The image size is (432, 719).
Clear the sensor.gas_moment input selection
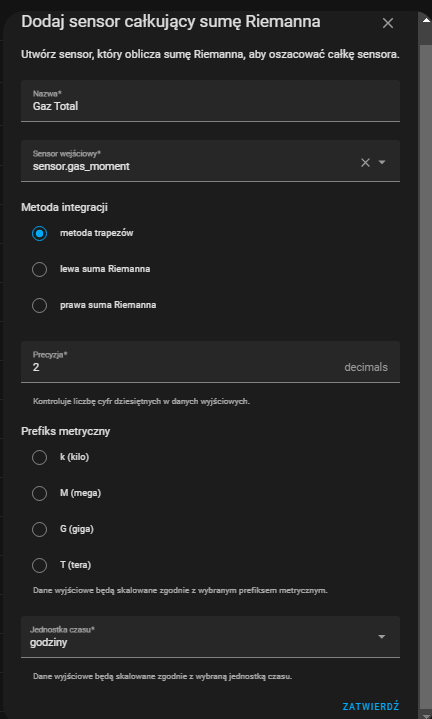365,162
